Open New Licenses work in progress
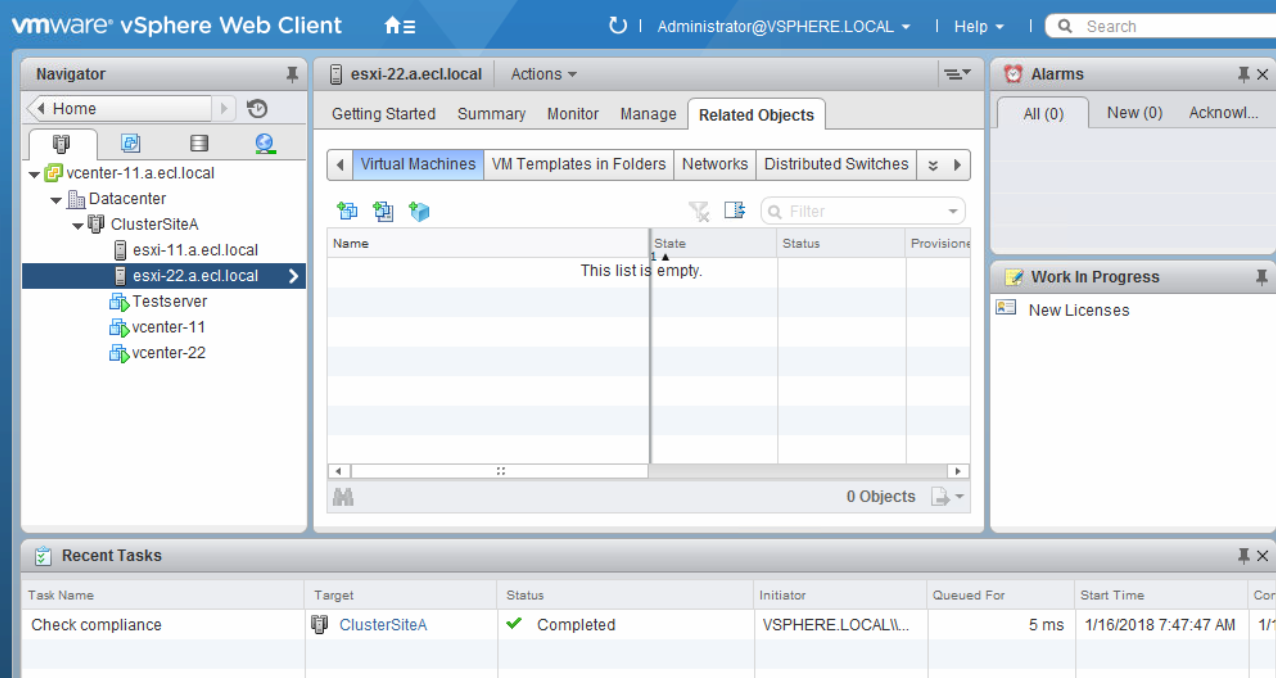The width and height of the screenshot is (1276, 678). point(1079,310)
